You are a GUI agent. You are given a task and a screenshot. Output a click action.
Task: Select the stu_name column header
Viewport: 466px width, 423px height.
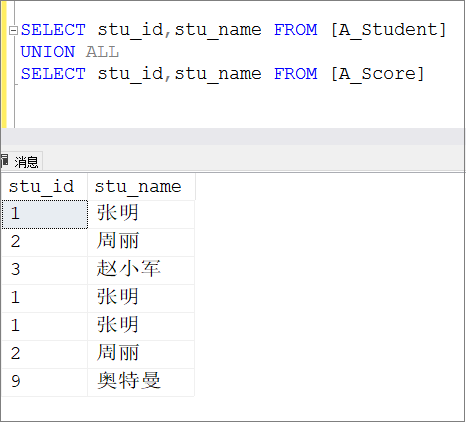(141, 187)
